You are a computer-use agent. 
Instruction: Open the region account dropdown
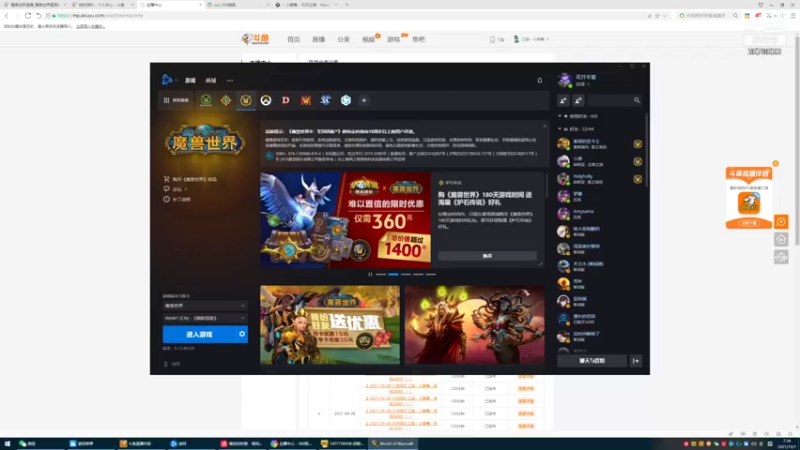[x=205, y=318]
